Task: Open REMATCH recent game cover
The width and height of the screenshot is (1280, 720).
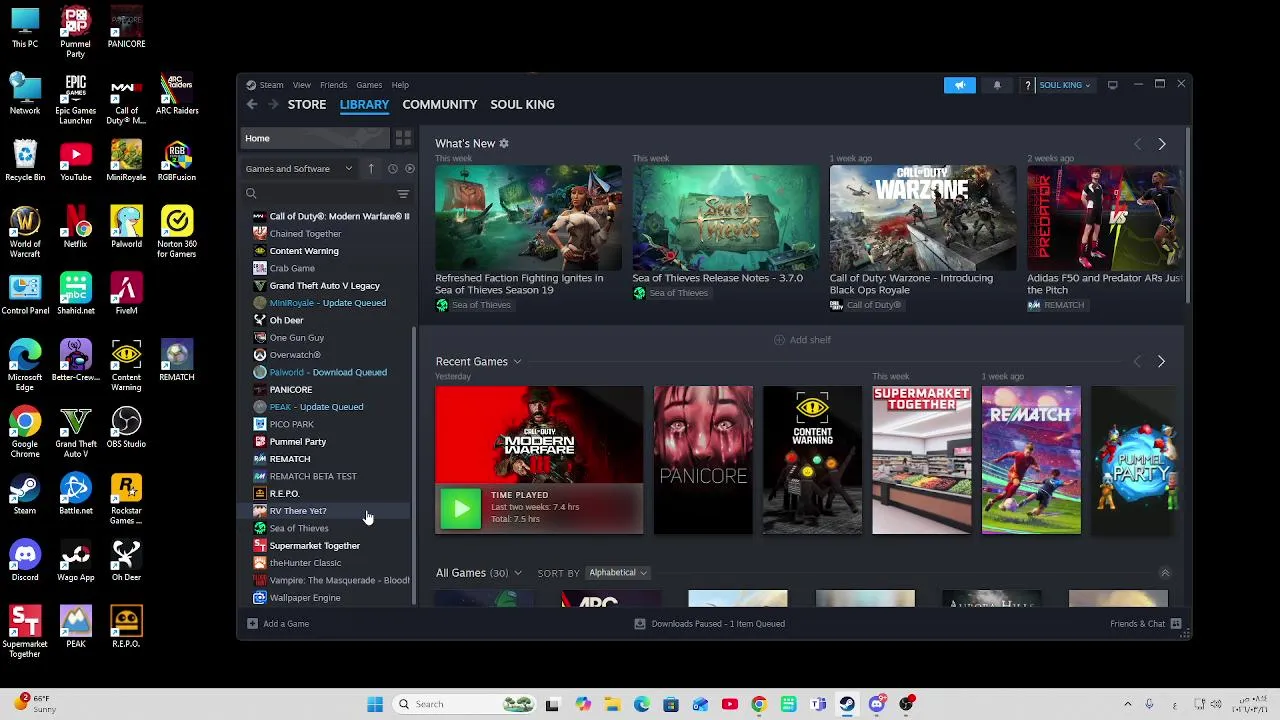Action: [1031, 460]
